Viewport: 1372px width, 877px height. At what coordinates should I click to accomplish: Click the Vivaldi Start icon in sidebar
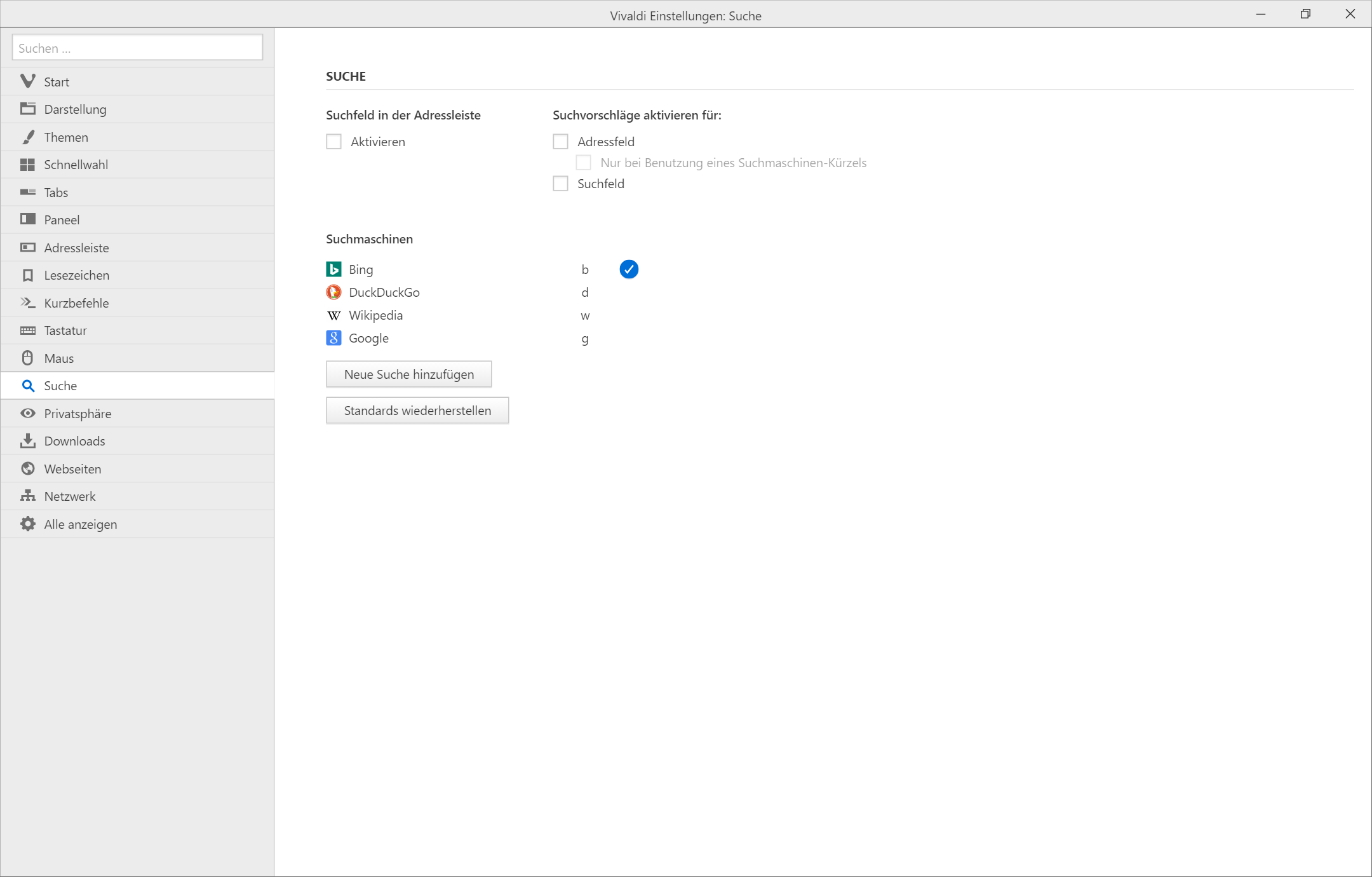pyautogui.click(x=27, y=81)
